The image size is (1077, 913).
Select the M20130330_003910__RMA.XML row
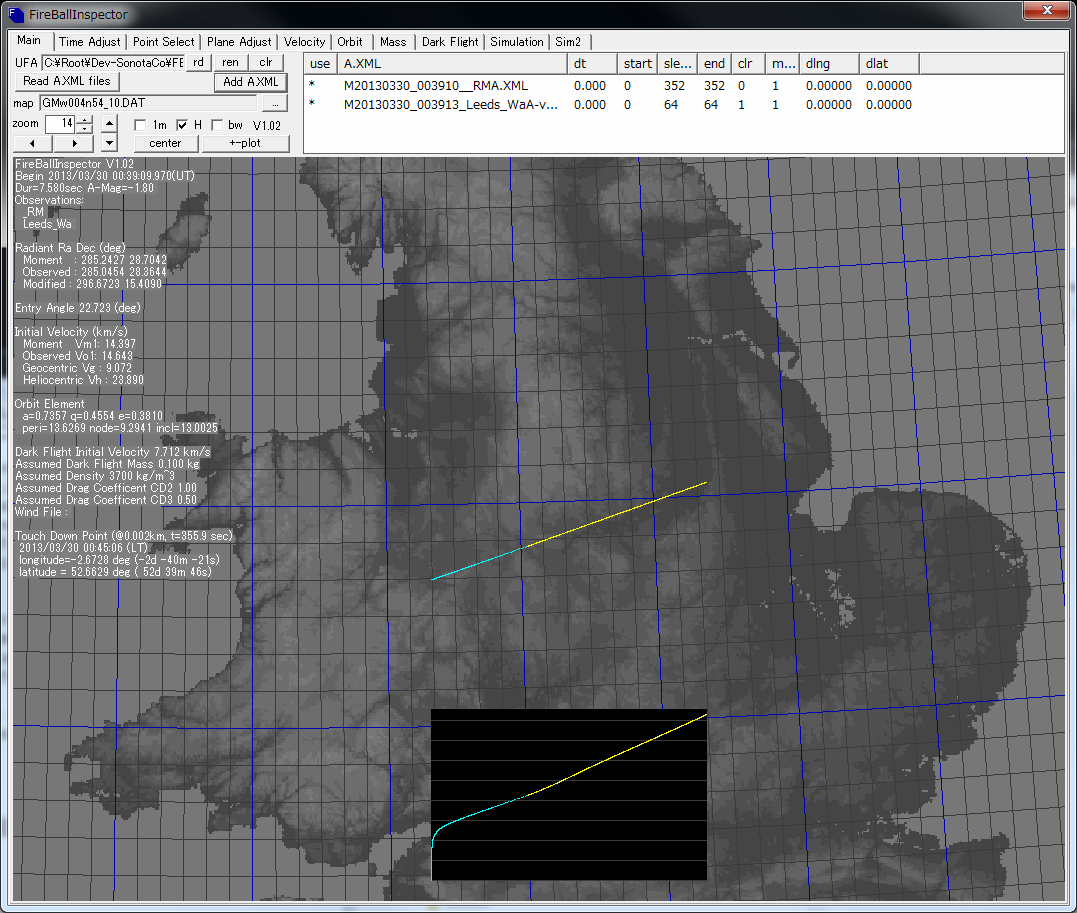(x=435, y=86)
